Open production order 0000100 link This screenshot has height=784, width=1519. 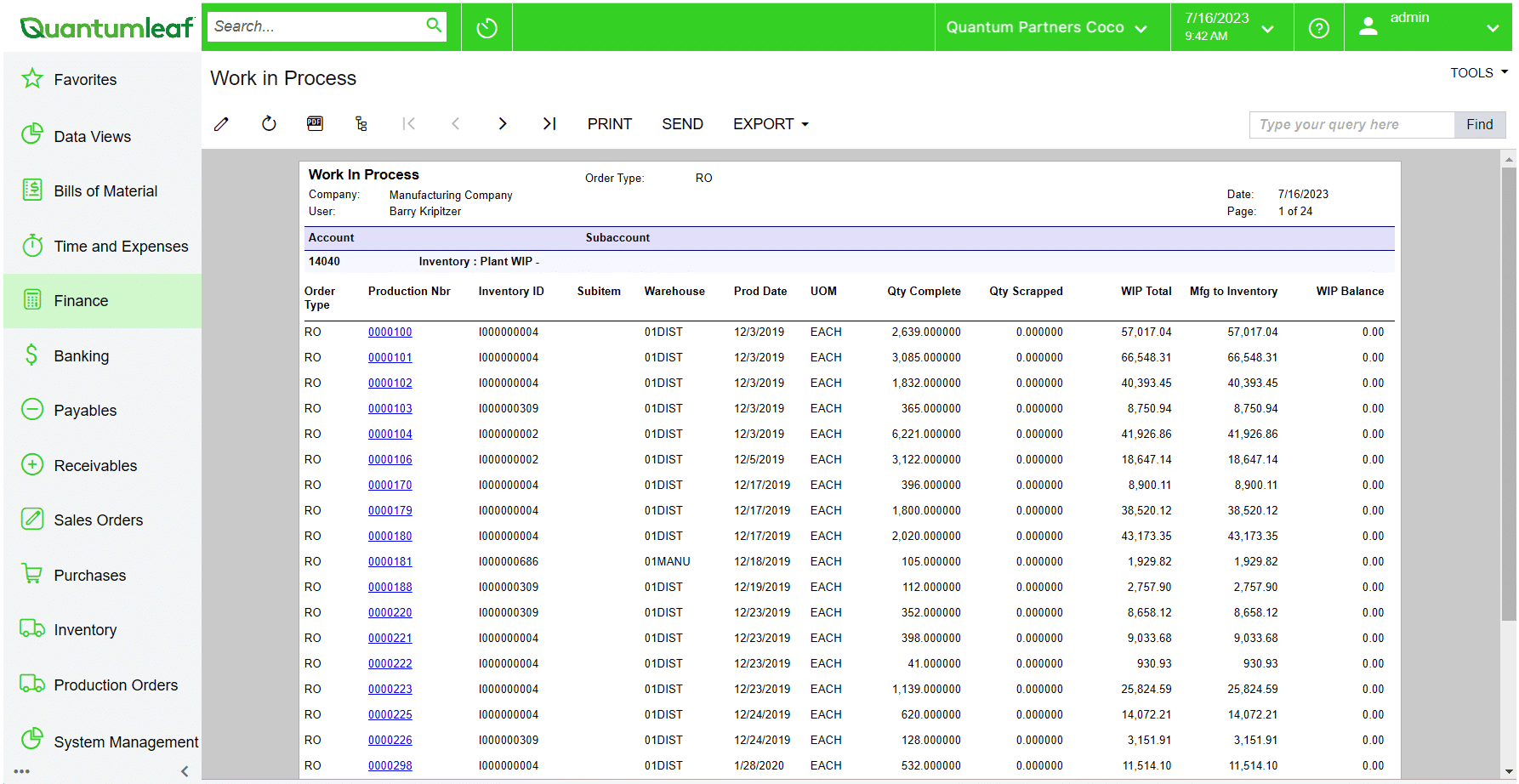pyautogui.click(x=390, y=332)
